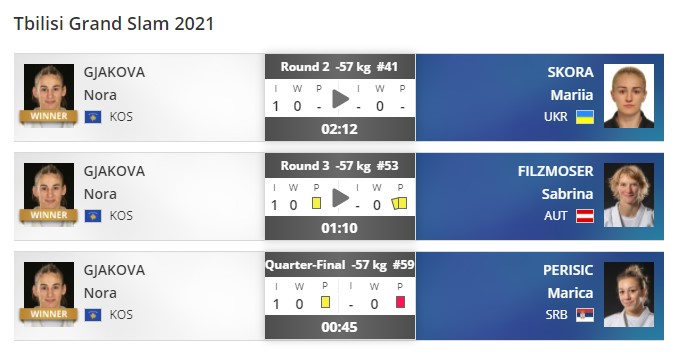The width and height of the screenshot is (699, 363).
Task: Click the Austria flag next to AUT
Action: pos(584,216)
